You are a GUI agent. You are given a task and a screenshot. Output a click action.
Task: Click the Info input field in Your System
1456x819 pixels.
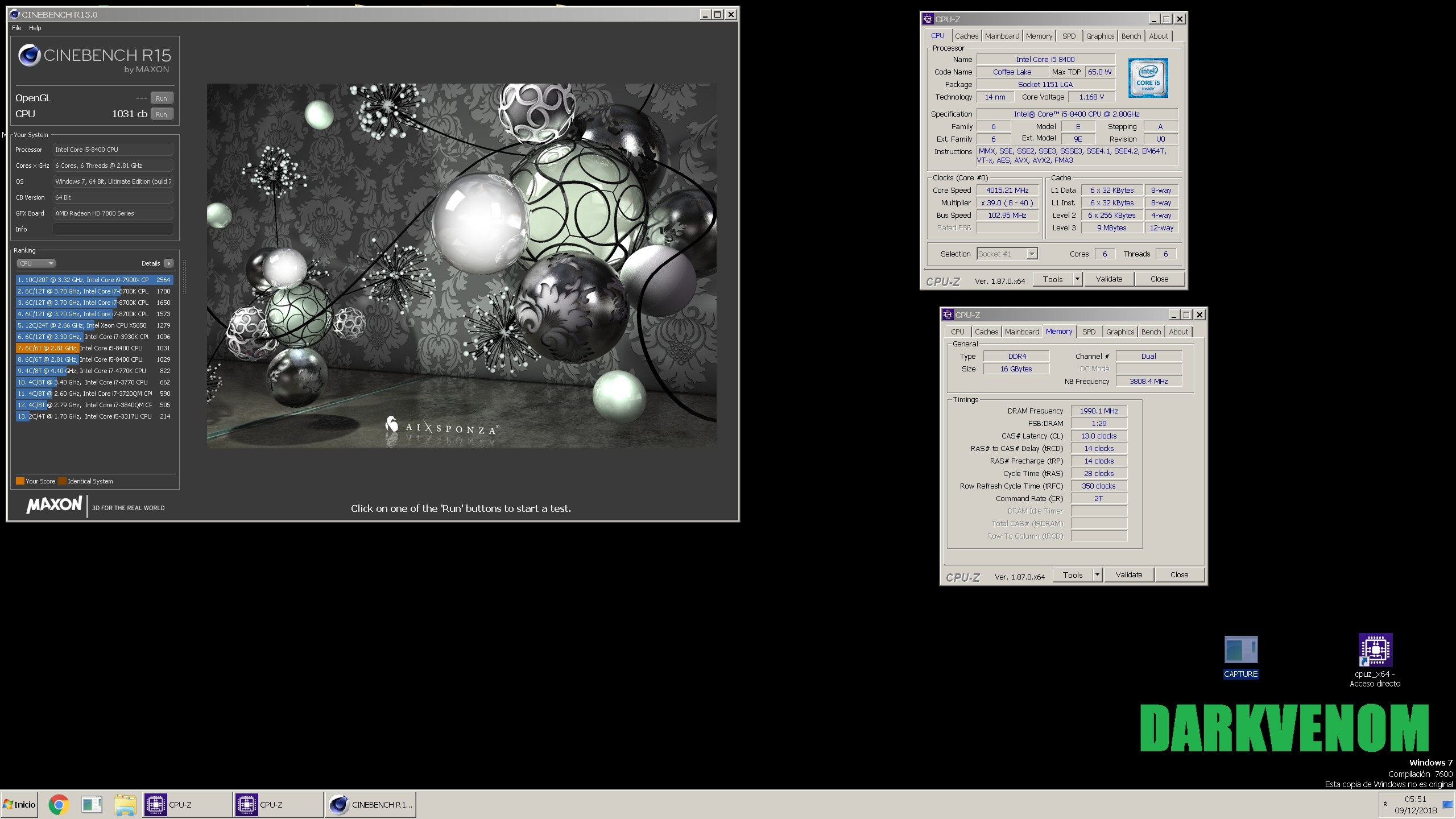pos(113,229)
